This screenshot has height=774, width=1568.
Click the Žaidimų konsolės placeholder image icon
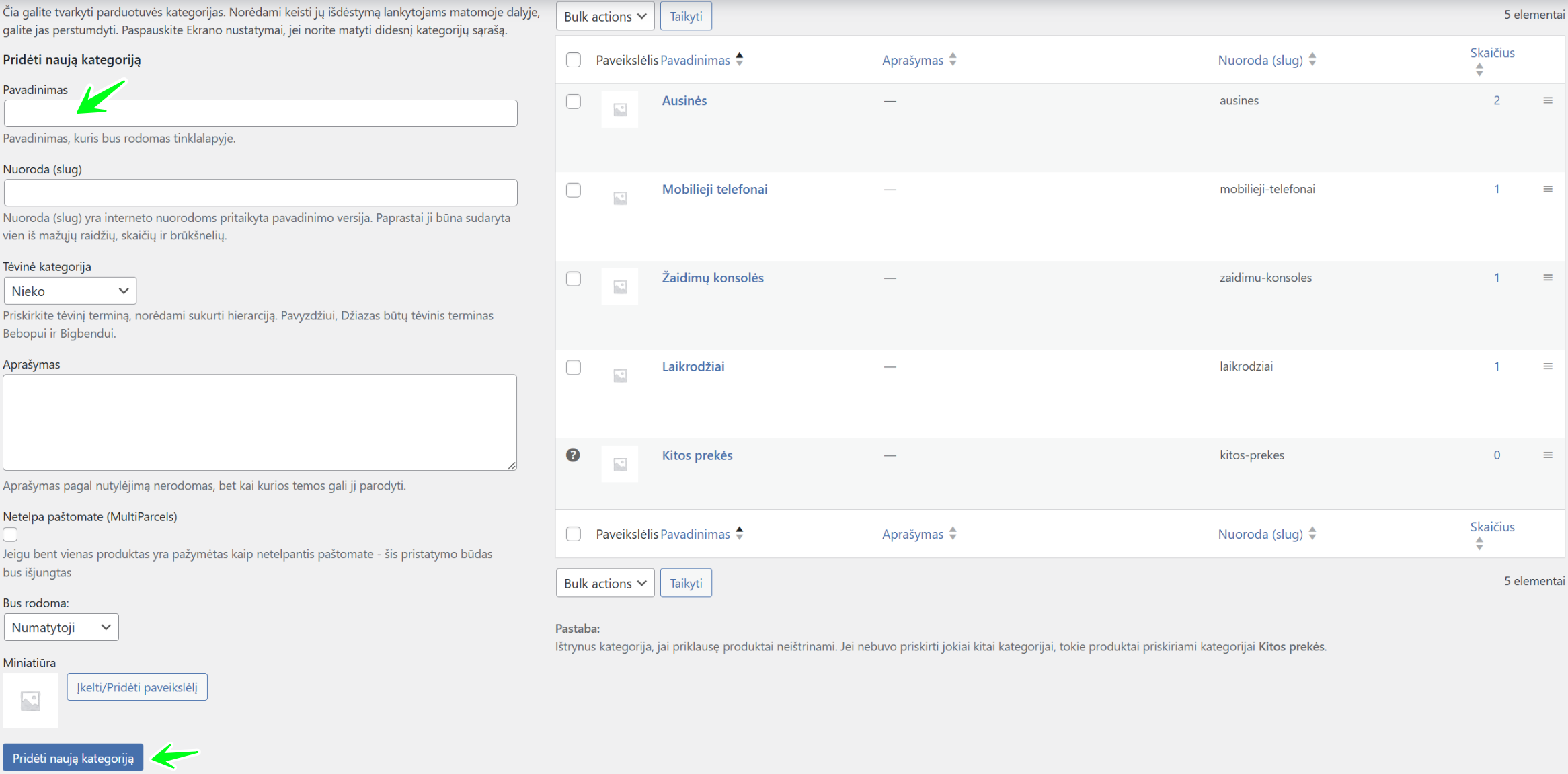[620, 287]
